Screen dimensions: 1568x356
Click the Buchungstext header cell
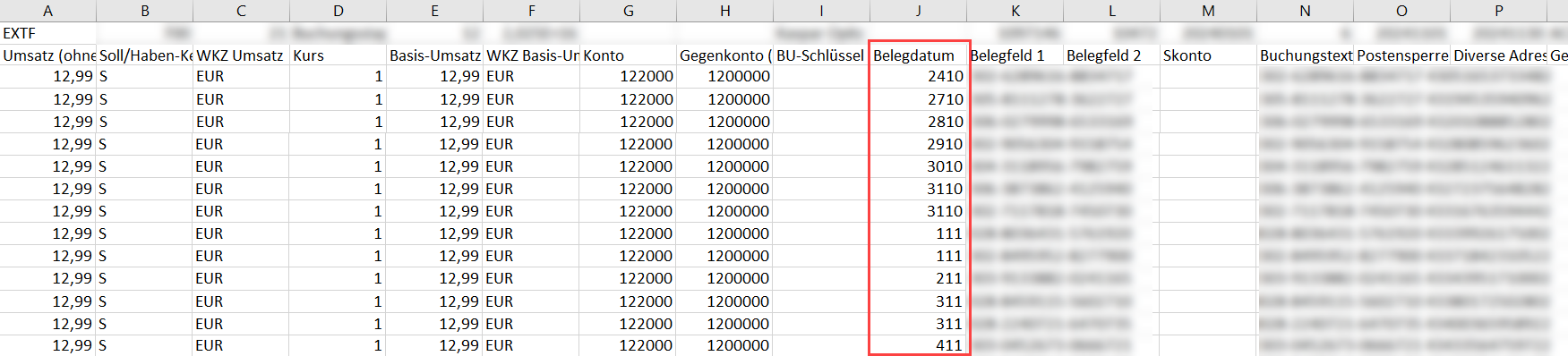1305,55
